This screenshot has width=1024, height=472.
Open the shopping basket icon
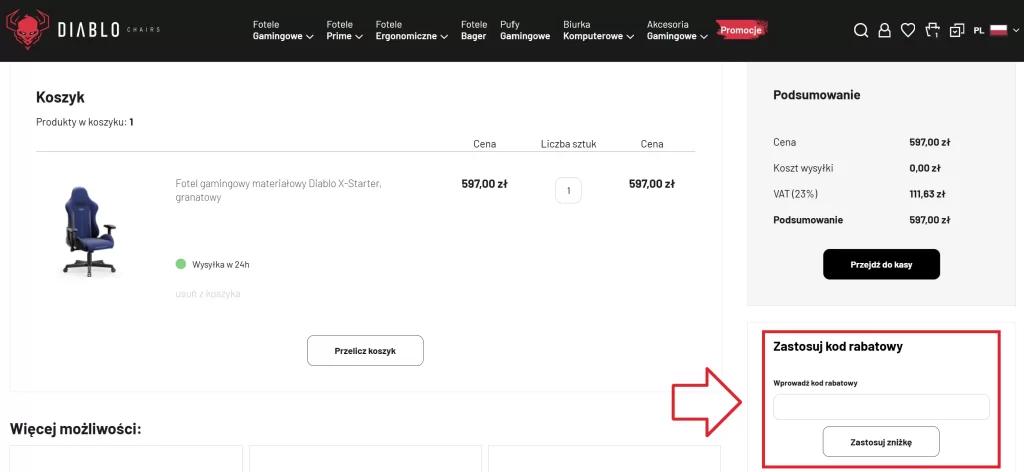(933, 30)
